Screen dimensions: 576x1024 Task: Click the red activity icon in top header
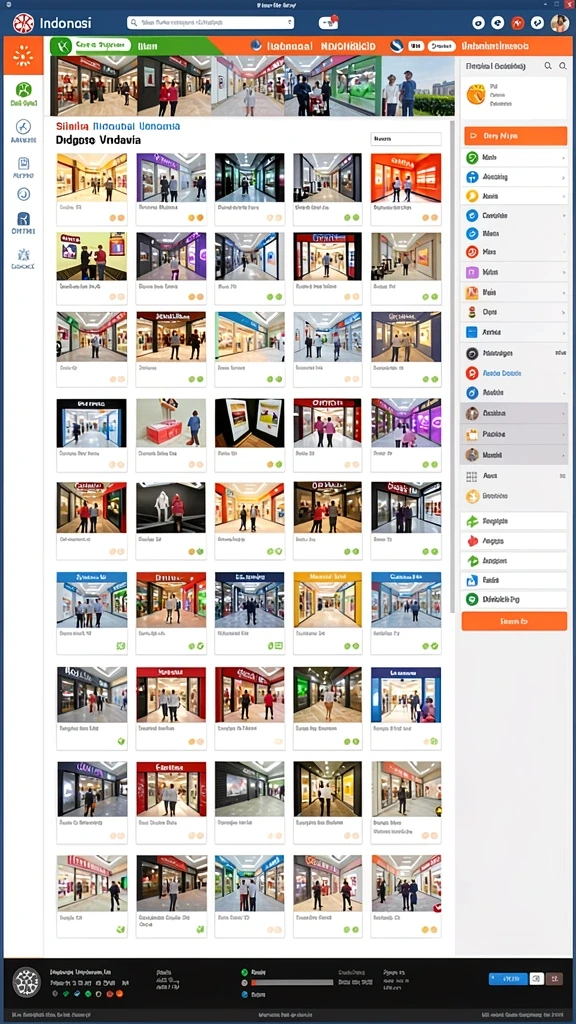tap(517, 23)
